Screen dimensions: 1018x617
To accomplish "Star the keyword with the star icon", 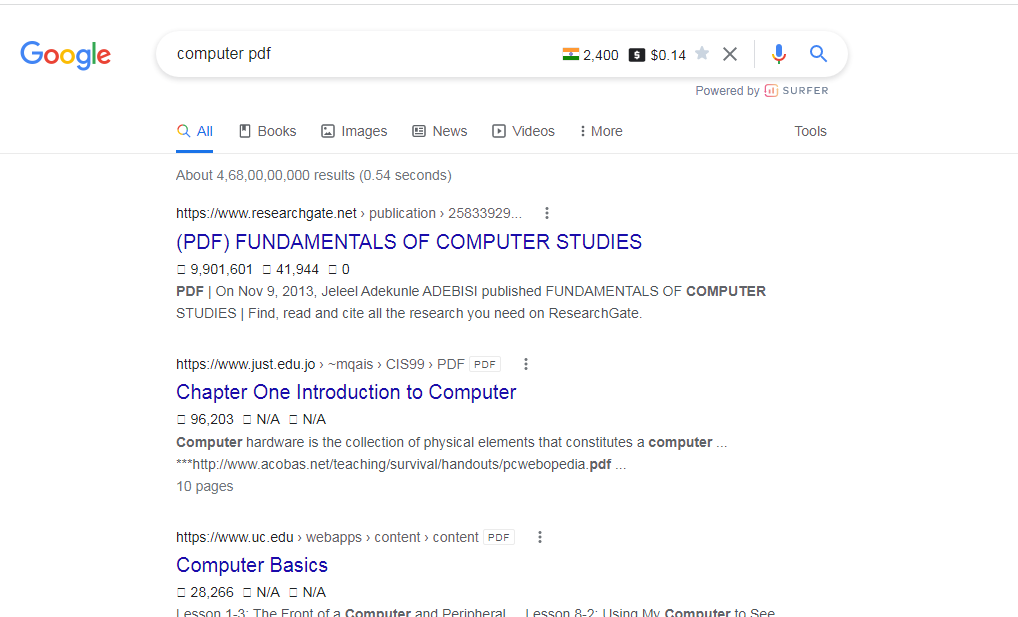I will click(702, 53).
